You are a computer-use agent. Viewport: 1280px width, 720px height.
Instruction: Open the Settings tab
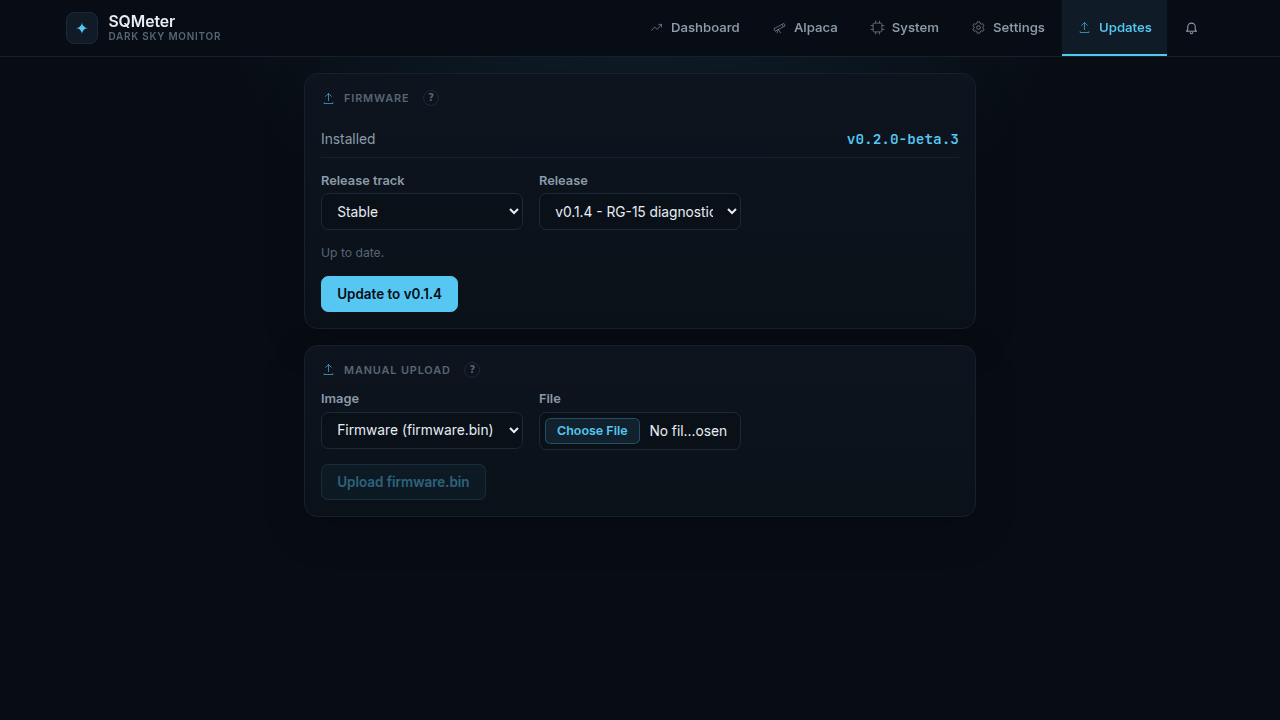pyautogui.click(x=1008, y=28)
